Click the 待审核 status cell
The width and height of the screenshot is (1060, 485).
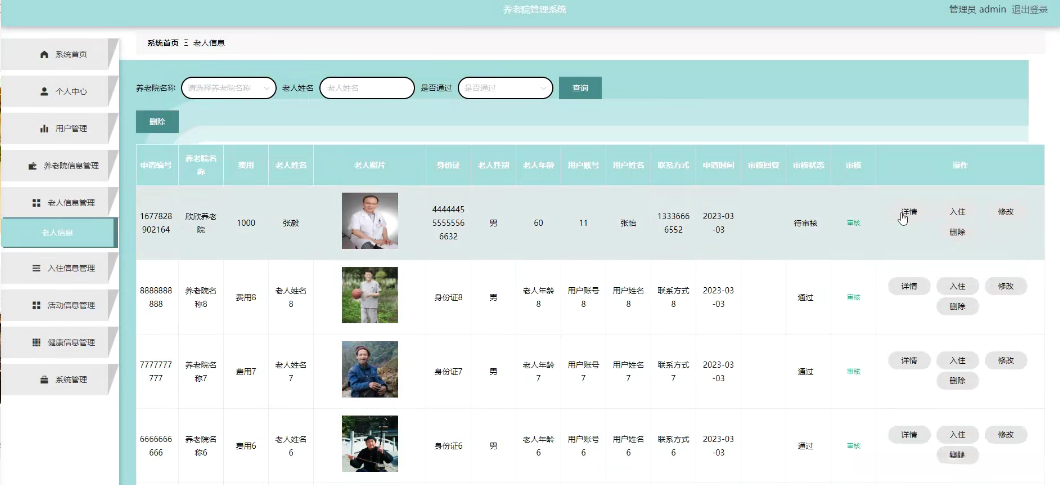809,223
